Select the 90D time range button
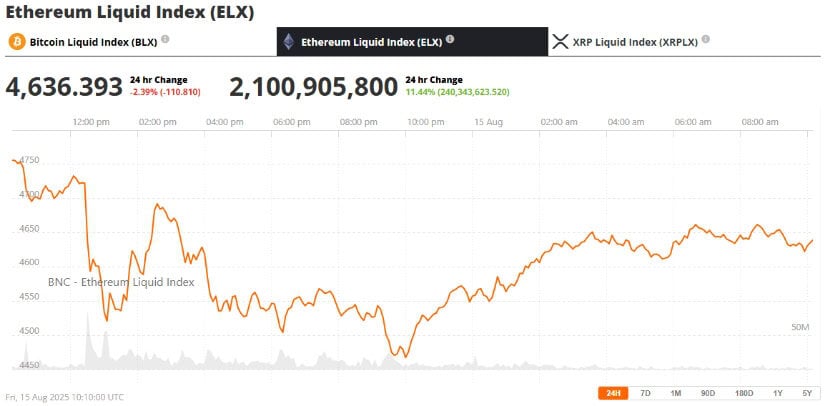 tap(708, 393)
